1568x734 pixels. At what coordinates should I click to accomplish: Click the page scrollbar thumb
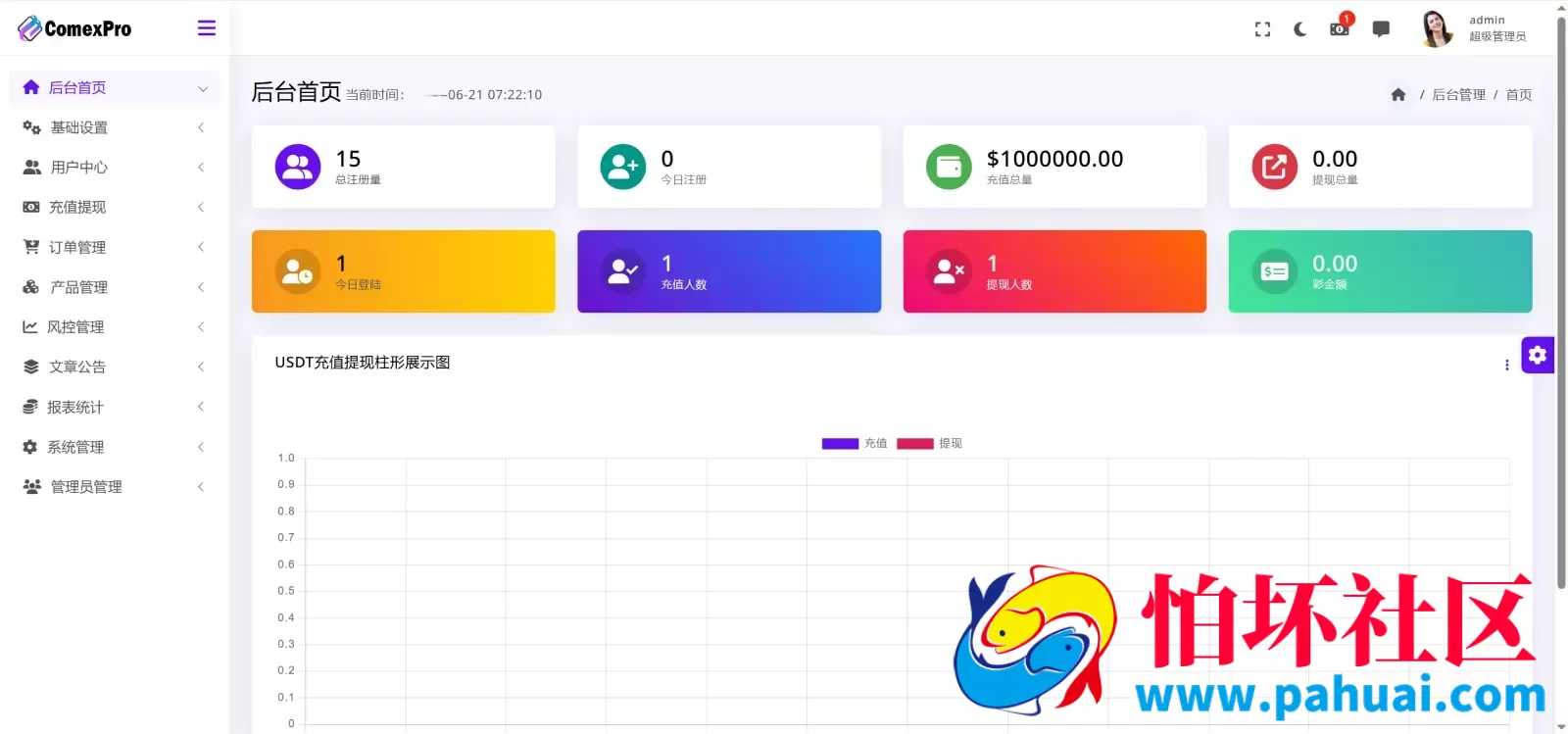pyautogui.click(x=1561, y=302)
